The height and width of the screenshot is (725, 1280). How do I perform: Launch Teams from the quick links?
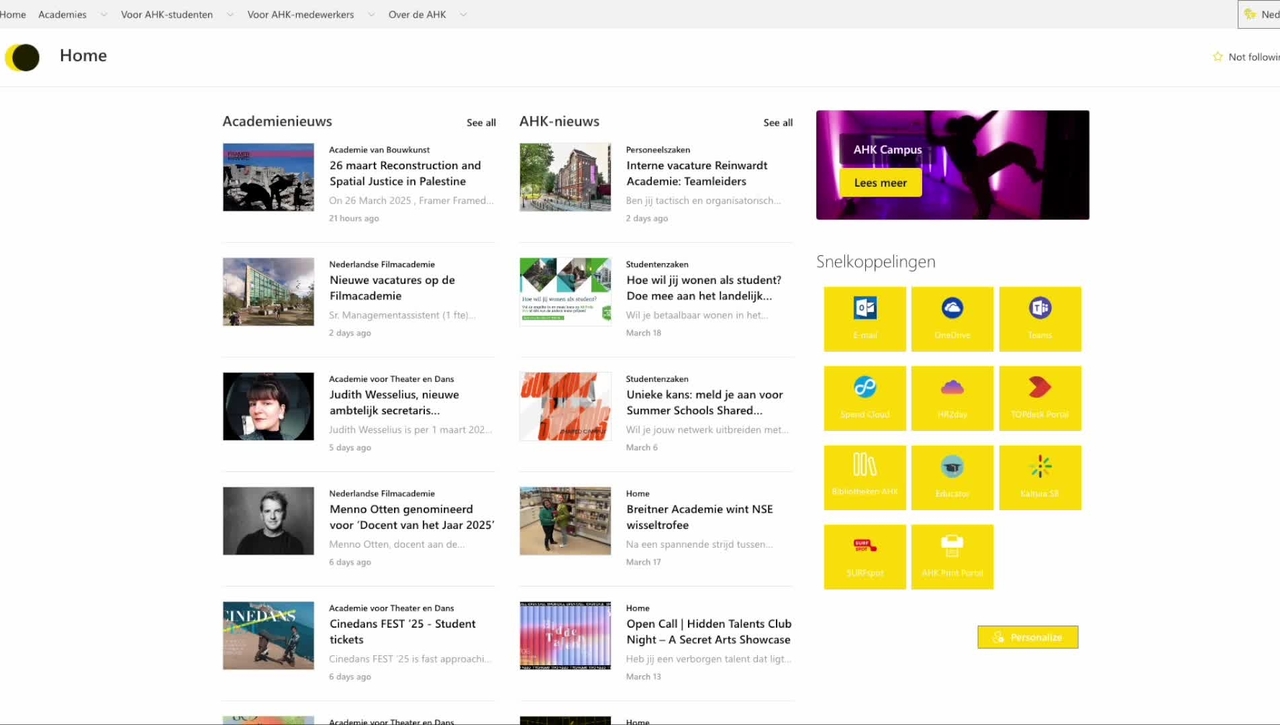1040,319
